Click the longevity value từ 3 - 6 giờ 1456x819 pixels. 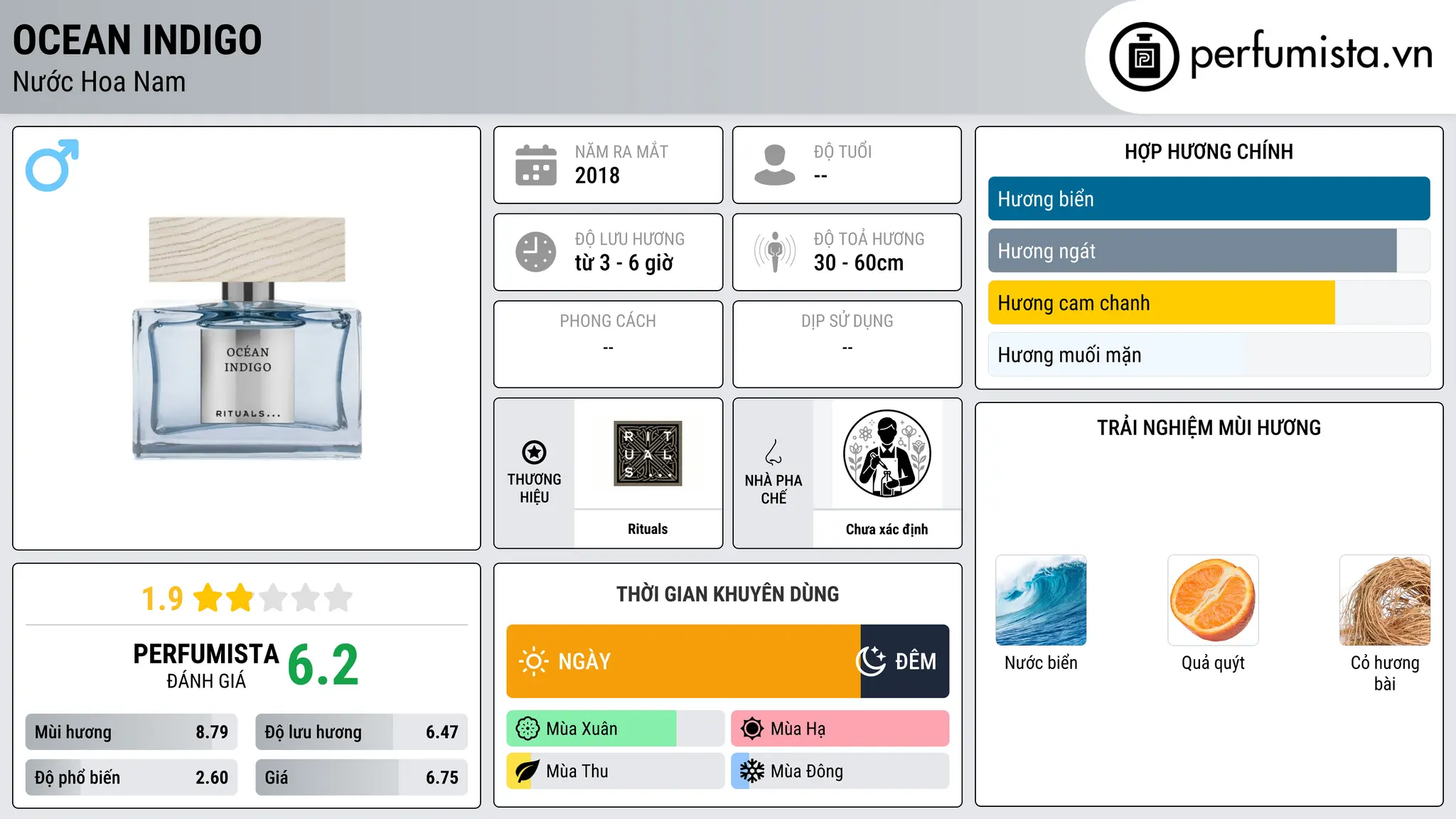point(623,263)
